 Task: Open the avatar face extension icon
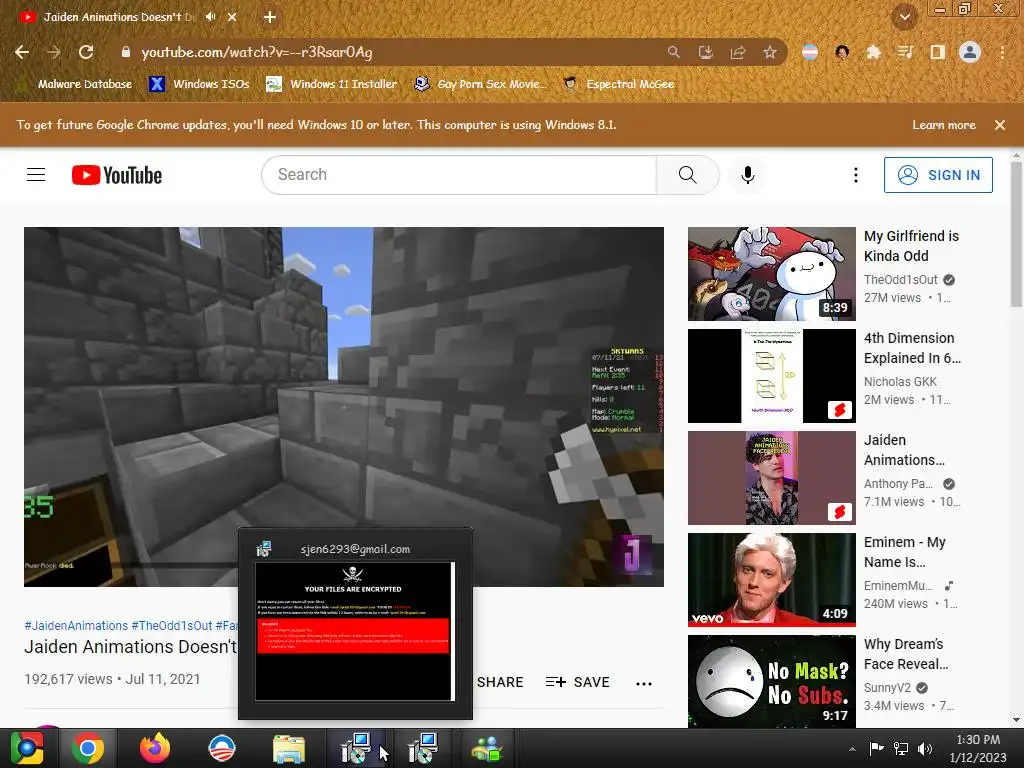842,52
